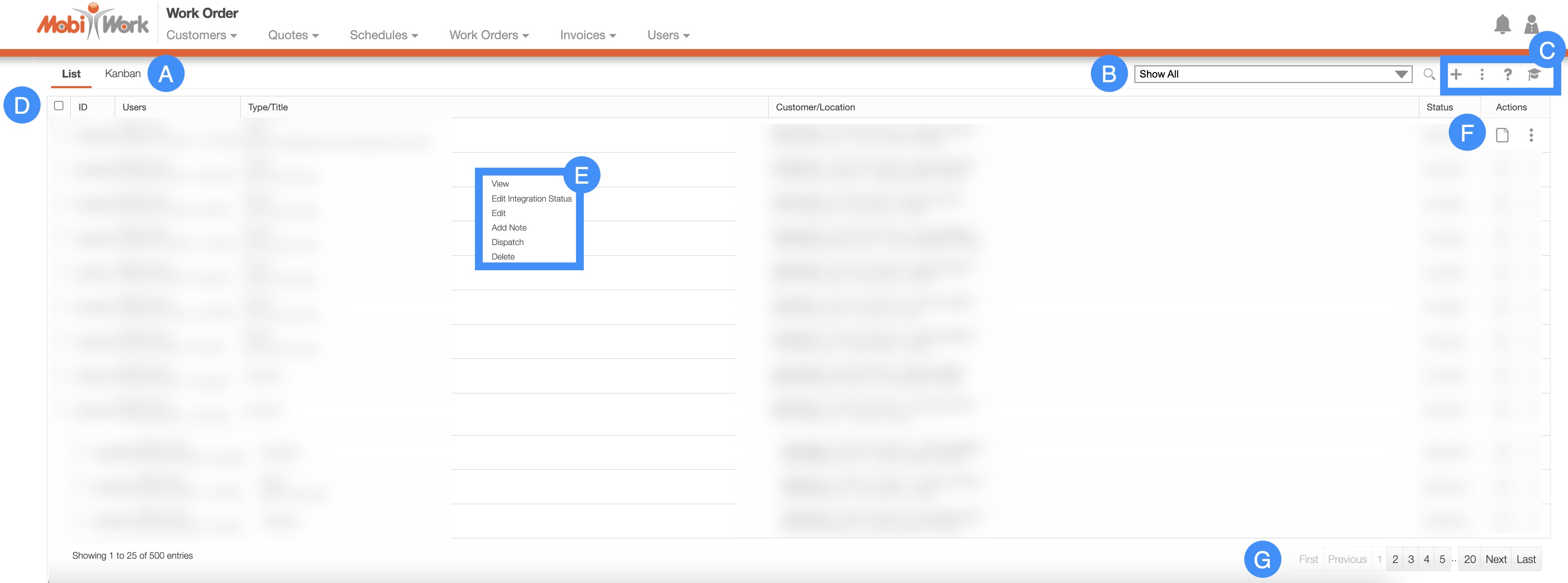Go to page 20 in pagination

pyautogui.click(x=1470, y=559)
